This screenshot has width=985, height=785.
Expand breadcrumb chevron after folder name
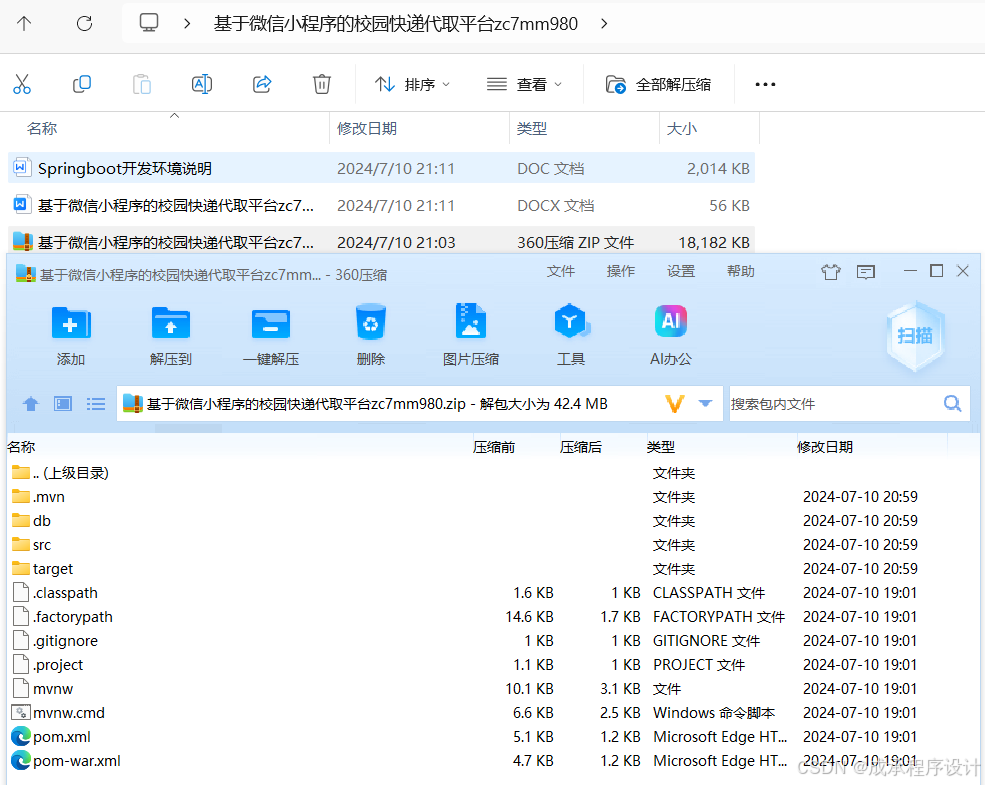click(604, 24)
